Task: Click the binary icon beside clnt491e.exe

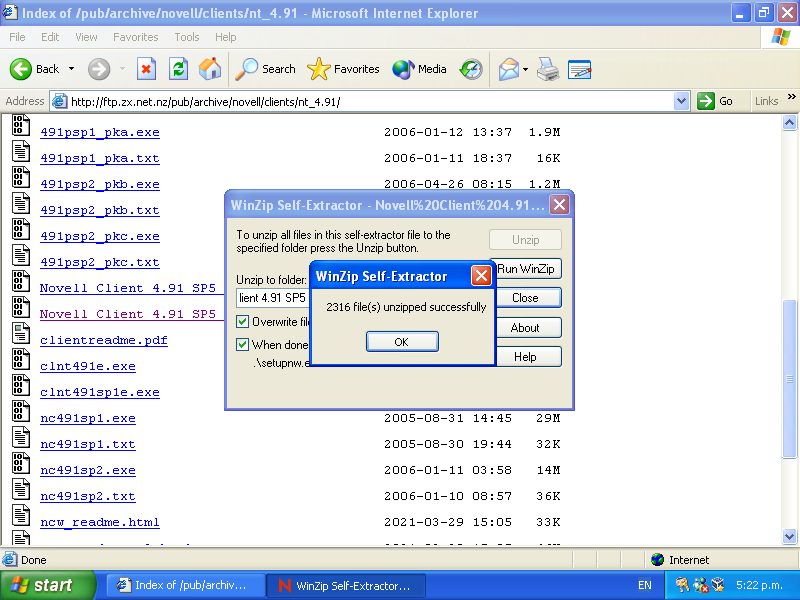Action: point(20,360)
